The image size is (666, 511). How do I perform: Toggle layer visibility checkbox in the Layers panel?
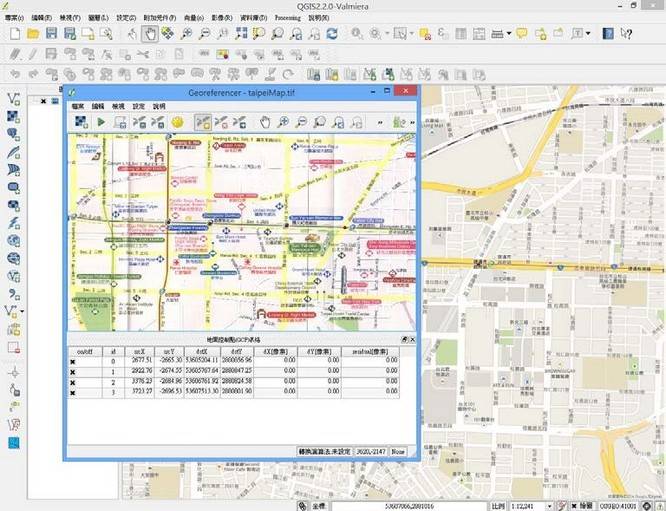coord(43,101)
